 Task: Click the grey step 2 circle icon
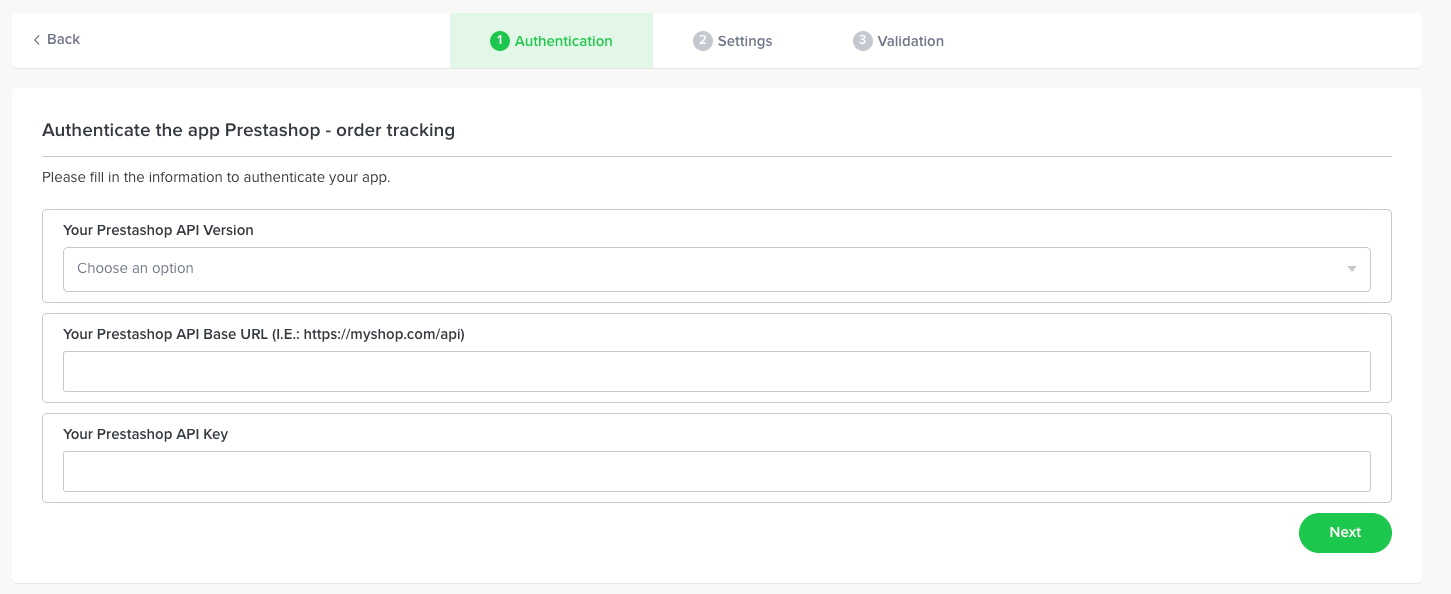point(702,41)
